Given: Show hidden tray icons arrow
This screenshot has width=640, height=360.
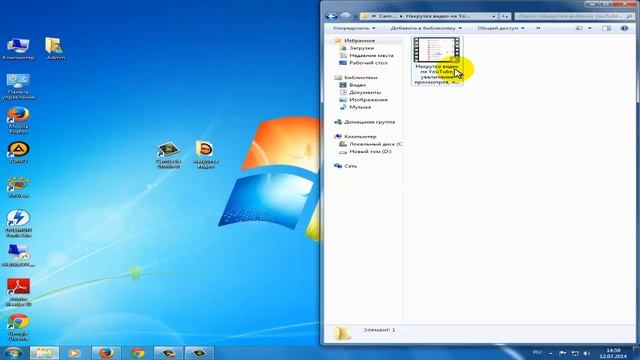Looking at the screenshot, I should coord(550,353).
